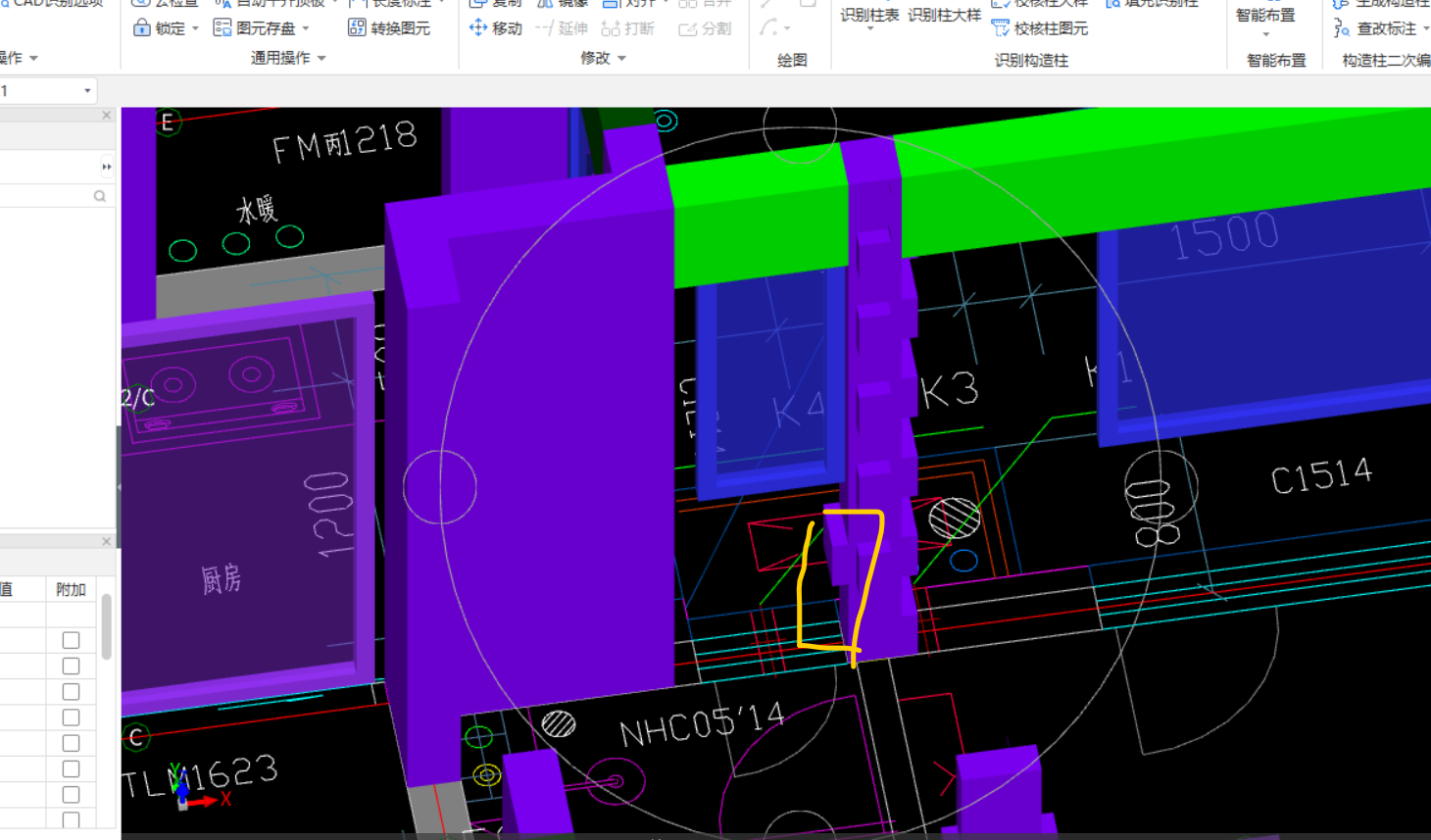Screen dimensions: 1431x840
Task: Click the K3 label in the drawing
Action: (950, 391)
